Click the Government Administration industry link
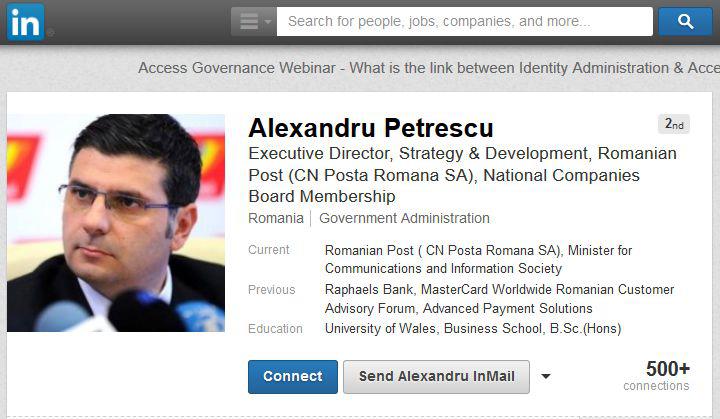 [x=404, y=218]
